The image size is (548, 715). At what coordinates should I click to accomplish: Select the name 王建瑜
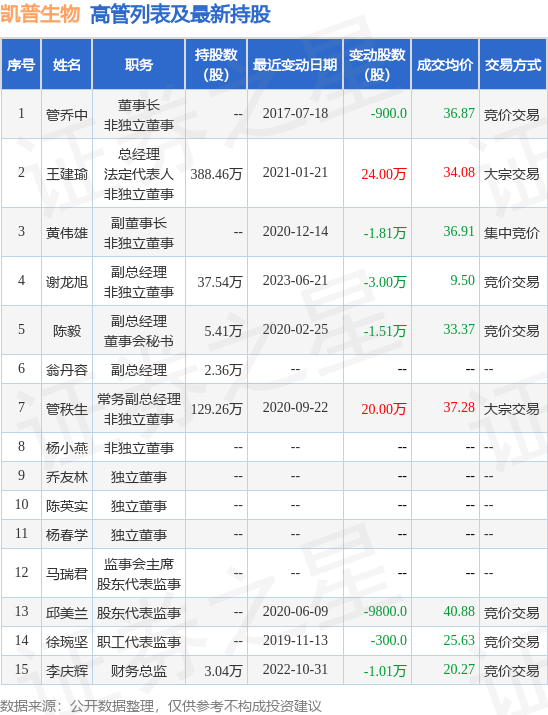coord(67,174)
